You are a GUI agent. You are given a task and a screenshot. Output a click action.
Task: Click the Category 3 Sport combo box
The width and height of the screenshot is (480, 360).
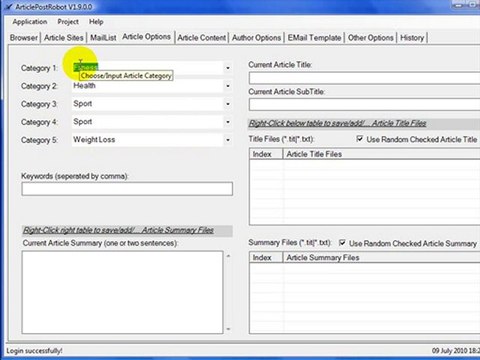tap(152, 104)
